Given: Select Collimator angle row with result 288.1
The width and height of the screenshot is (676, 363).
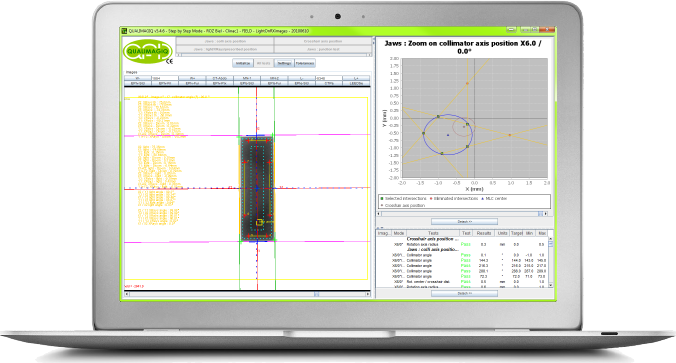Looking at the screenshot, I should [x=462, y=271].
